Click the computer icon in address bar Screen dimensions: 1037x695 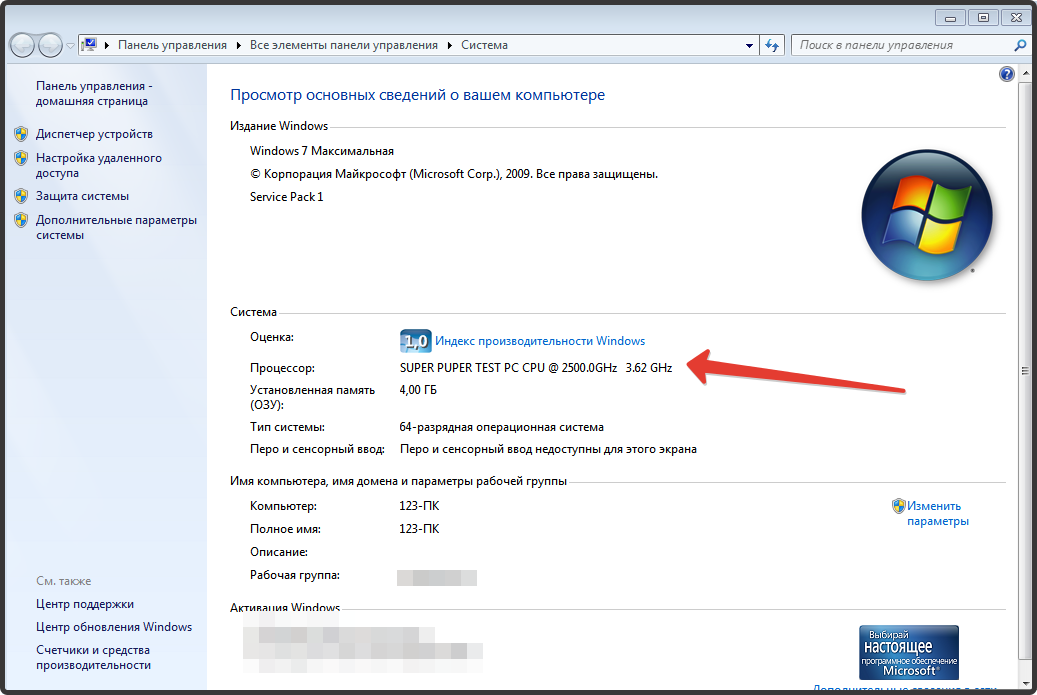point(89,45)
